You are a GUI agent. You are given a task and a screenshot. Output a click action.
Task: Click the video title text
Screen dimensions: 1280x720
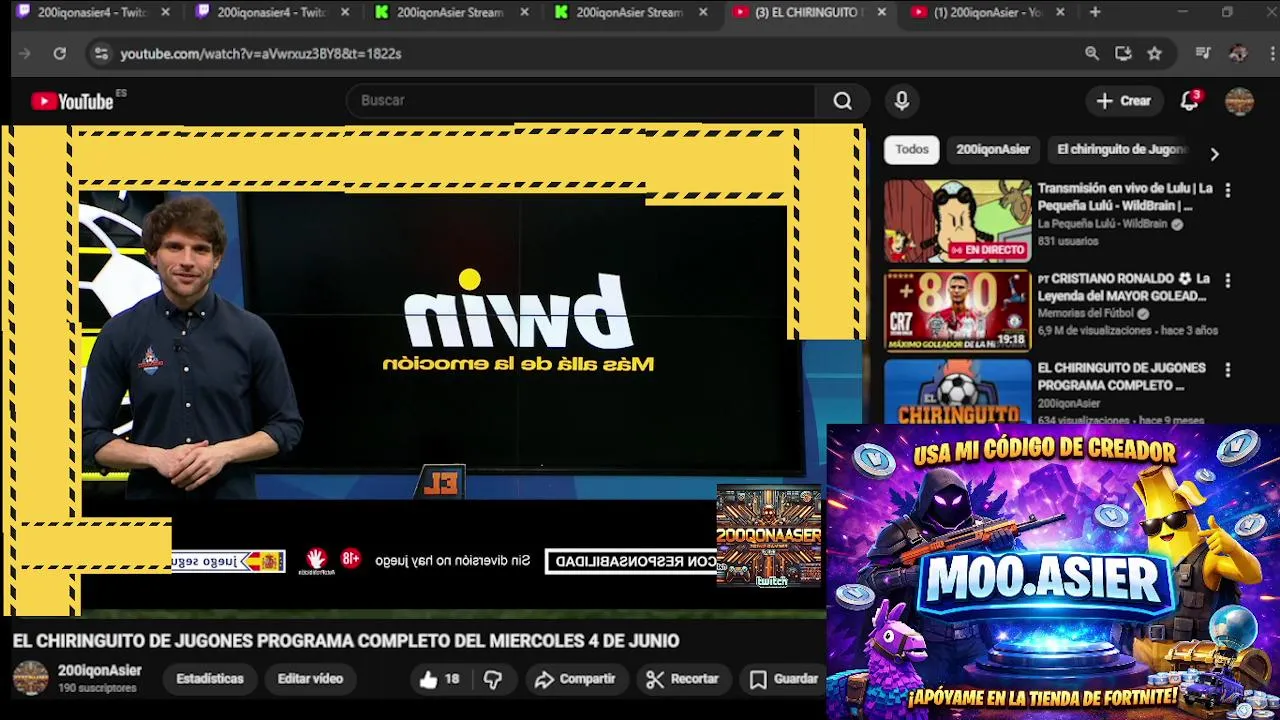[346, 641]
